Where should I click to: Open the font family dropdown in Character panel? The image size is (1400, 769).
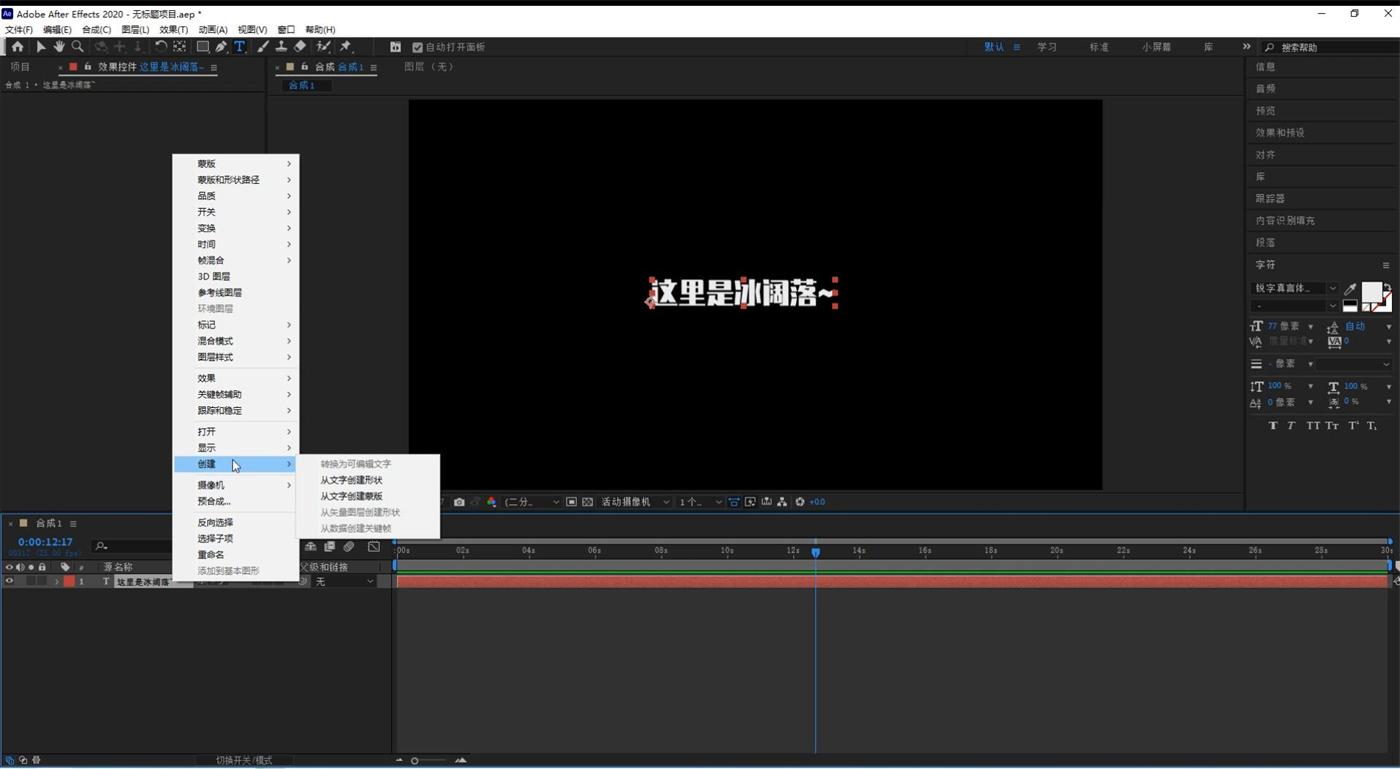tap(1330, 288)
